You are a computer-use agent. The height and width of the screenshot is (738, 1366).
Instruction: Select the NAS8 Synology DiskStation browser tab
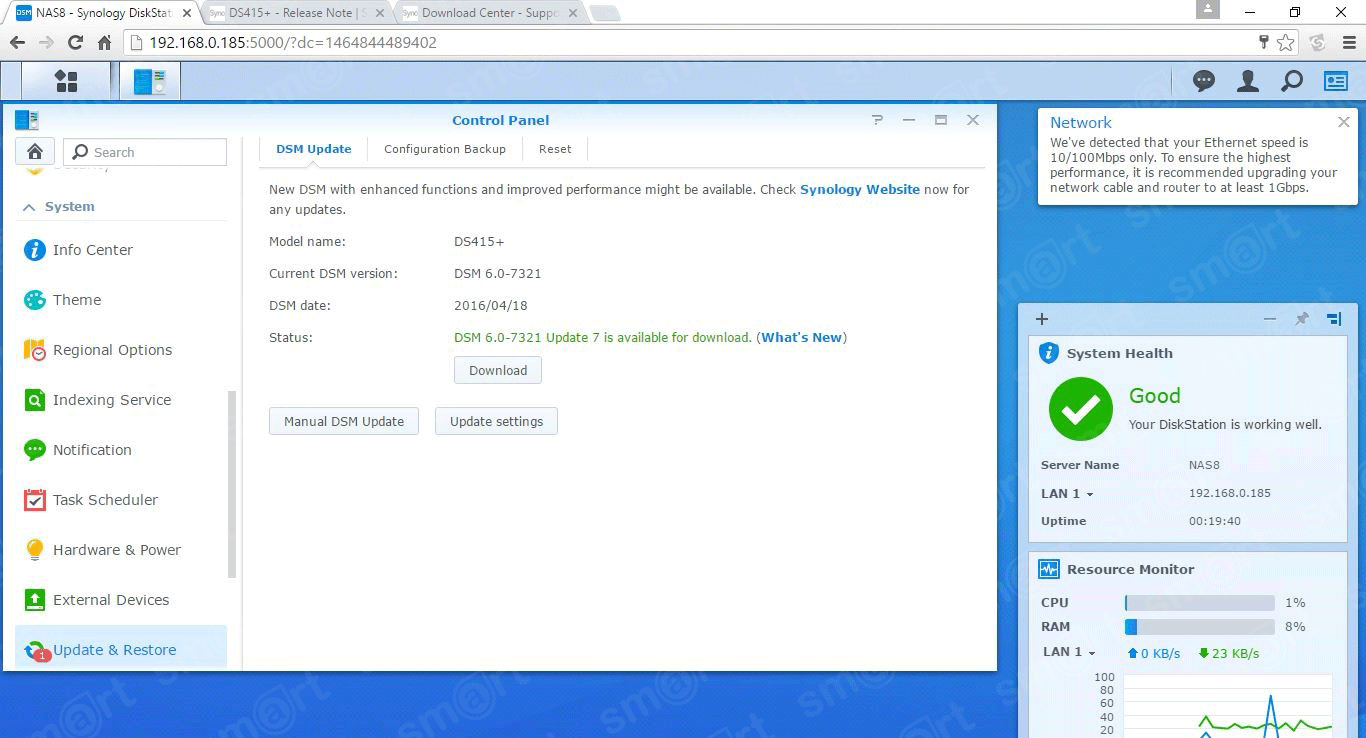coord(104,13)
